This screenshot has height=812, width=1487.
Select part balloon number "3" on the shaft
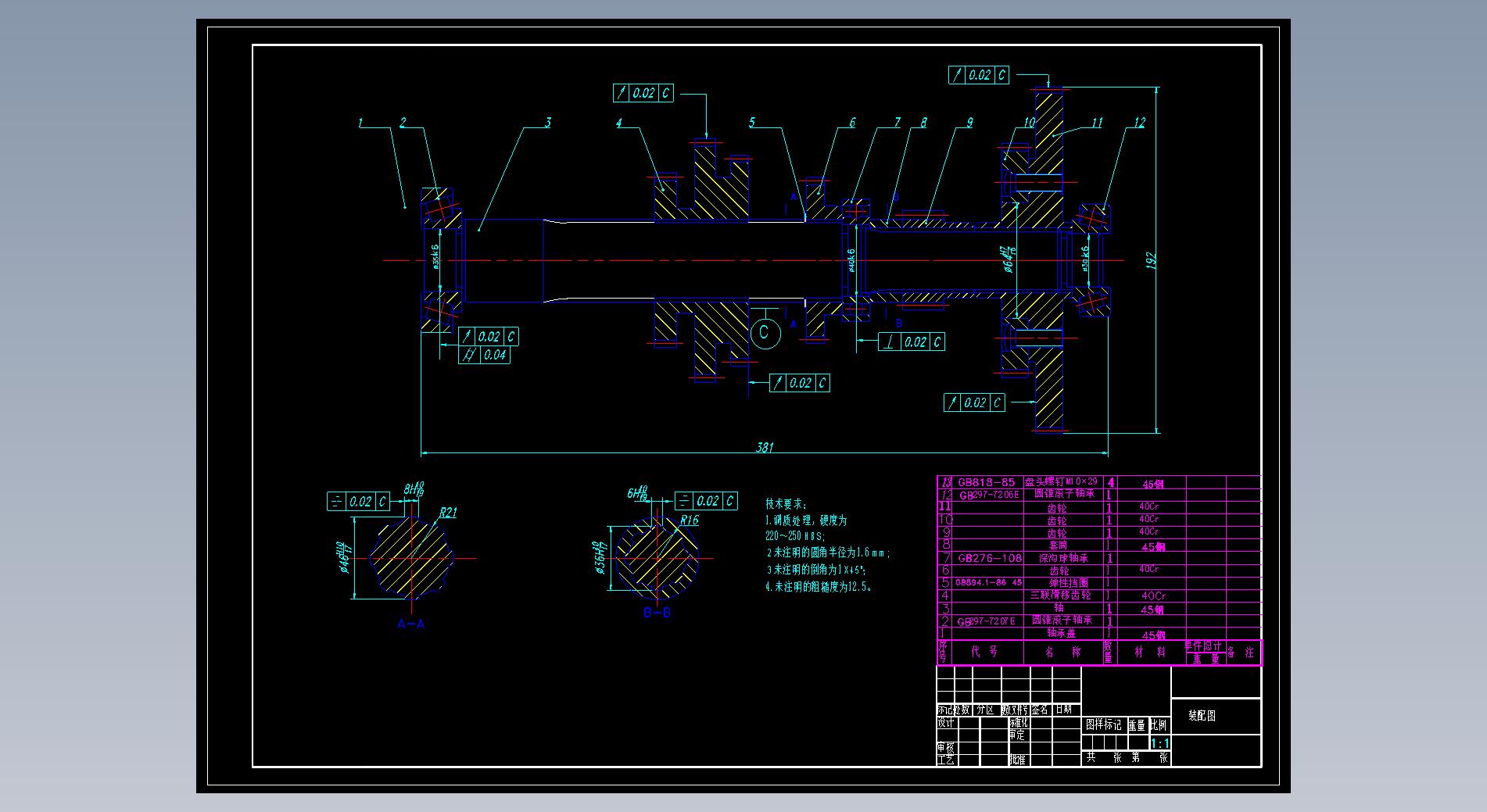click(x=548, y=122)
